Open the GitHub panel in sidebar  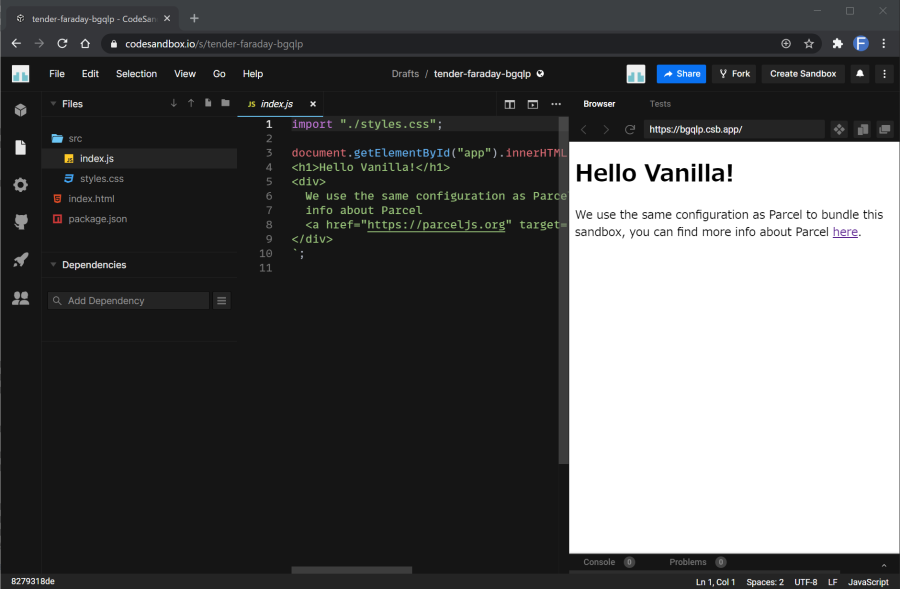tap(20, 222)
